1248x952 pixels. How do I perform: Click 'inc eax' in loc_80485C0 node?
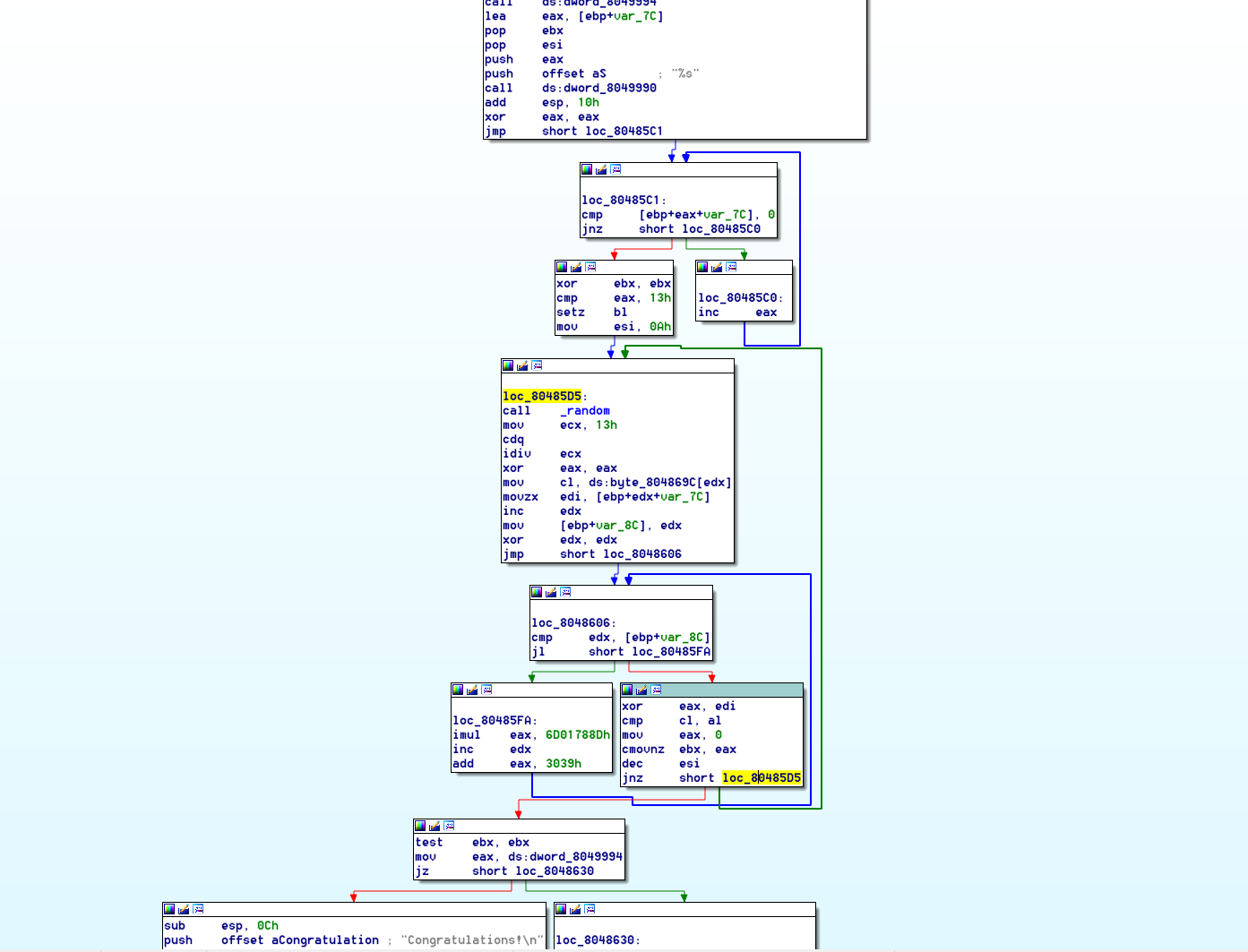coord(738,313)
